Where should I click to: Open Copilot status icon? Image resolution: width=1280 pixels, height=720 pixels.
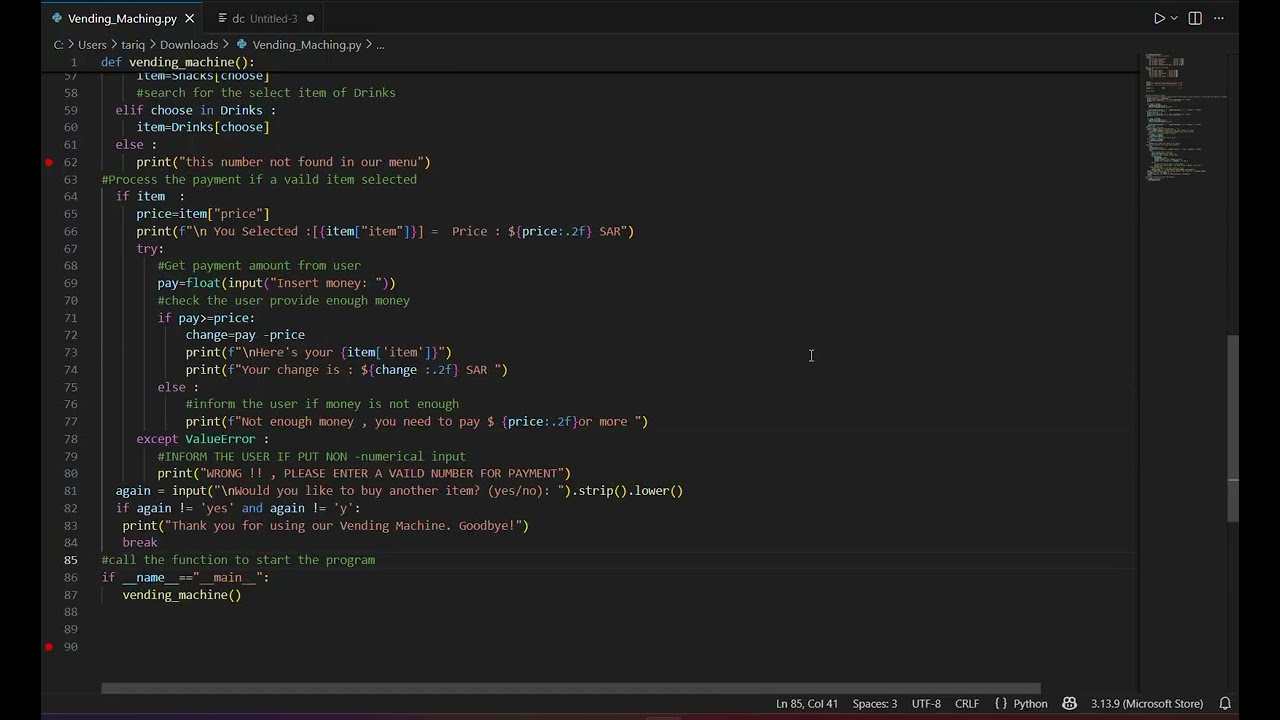(x=1069, y=704)
